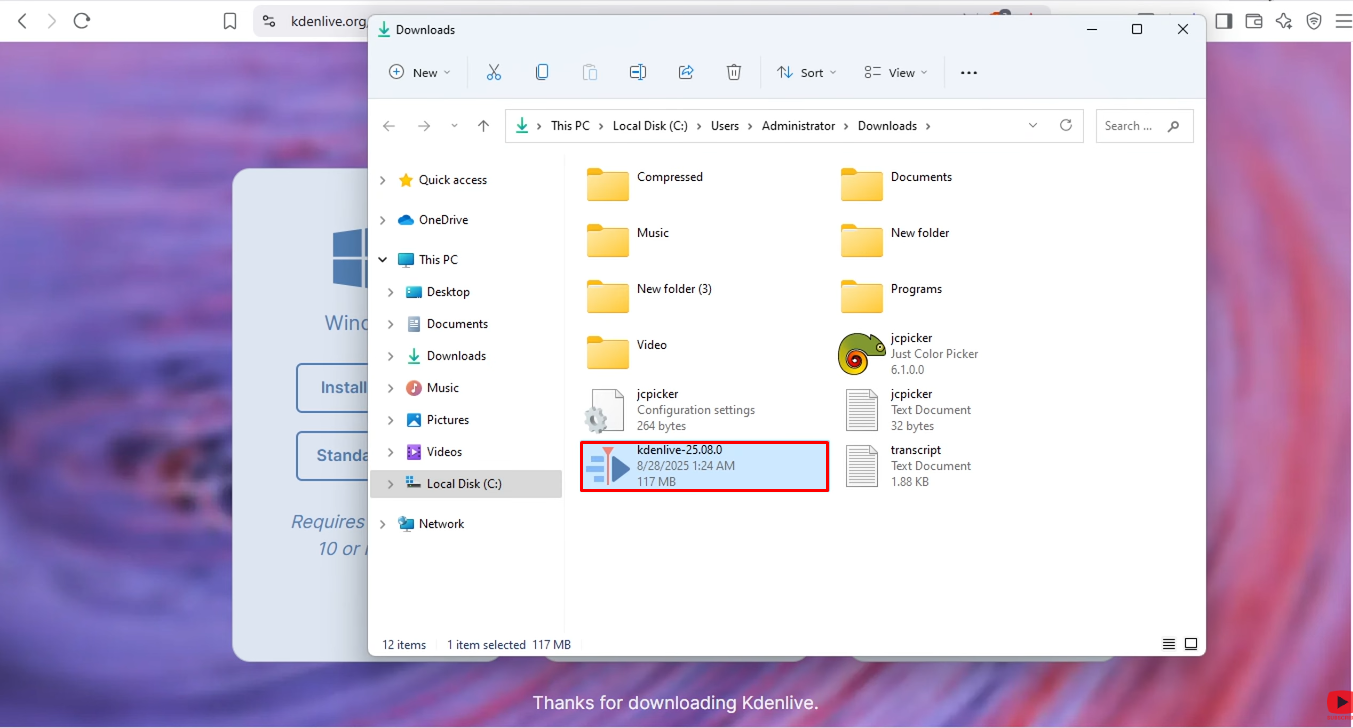1353x728 pixels.
Task: Refresh the Downloads folder
Action: point(1065,125)
